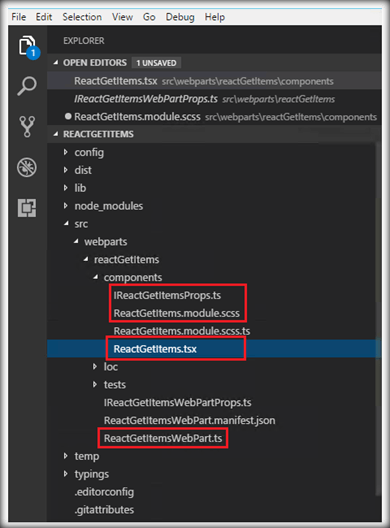This screenshot has height=528, width=390.
Task: Collapse the REACTGETITEMS project section
Action: click(56, 134)
